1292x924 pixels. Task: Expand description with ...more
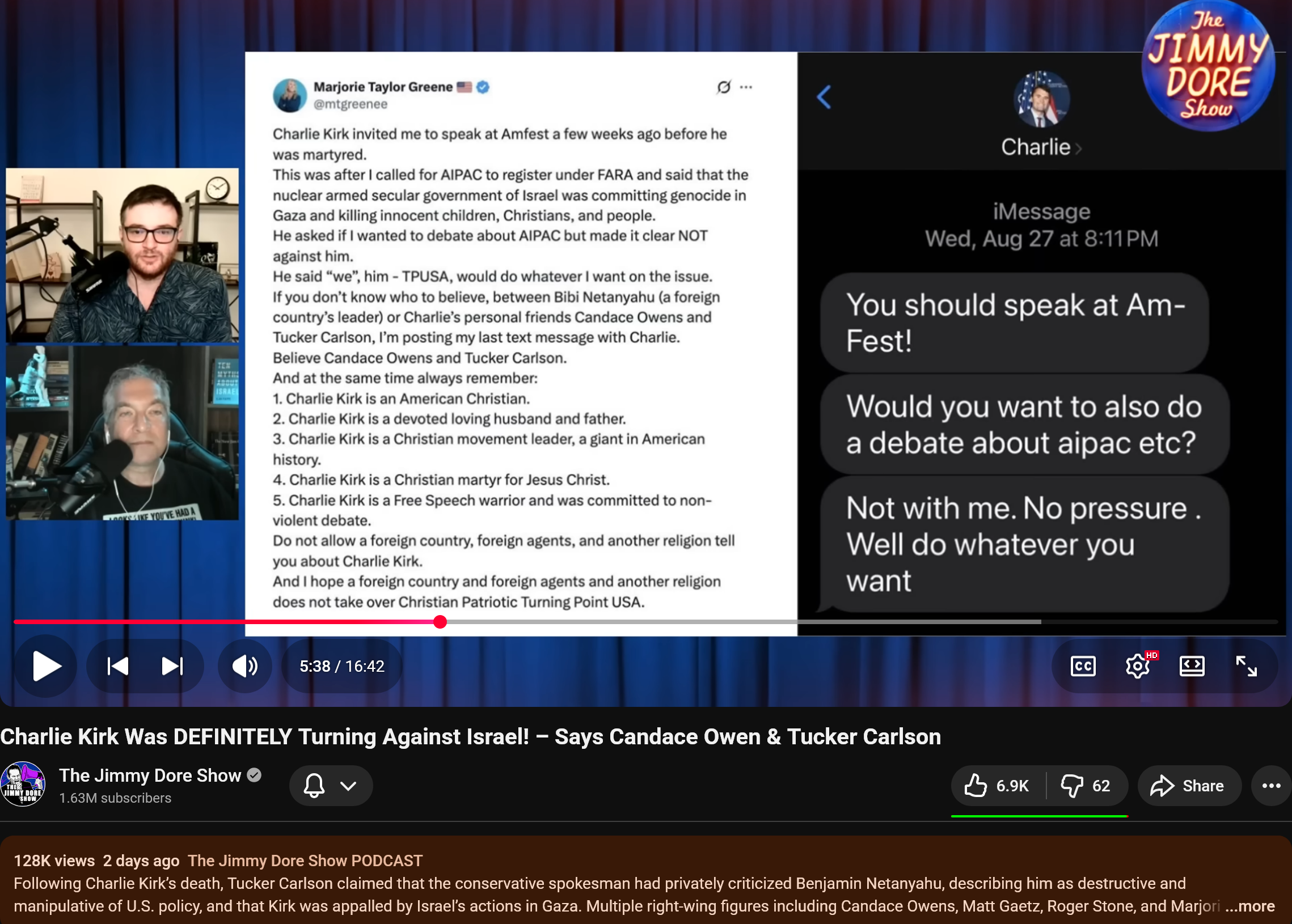(1250, 906)
